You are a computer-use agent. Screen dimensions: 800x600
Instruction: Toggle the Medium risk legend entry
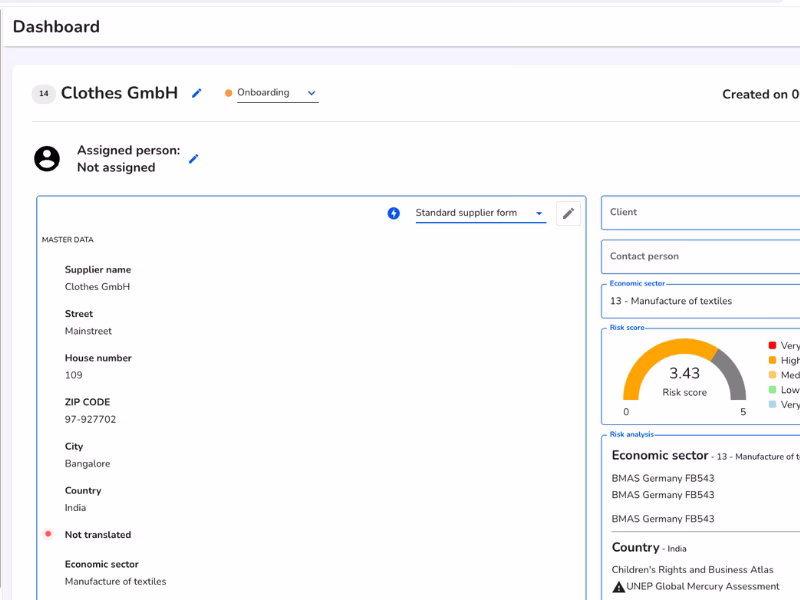click(784, 375)
